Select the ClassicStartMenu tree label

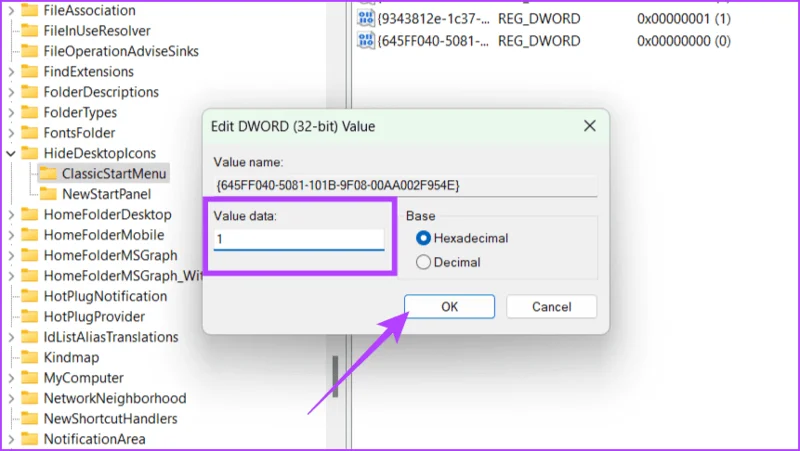tap(114, 173)
